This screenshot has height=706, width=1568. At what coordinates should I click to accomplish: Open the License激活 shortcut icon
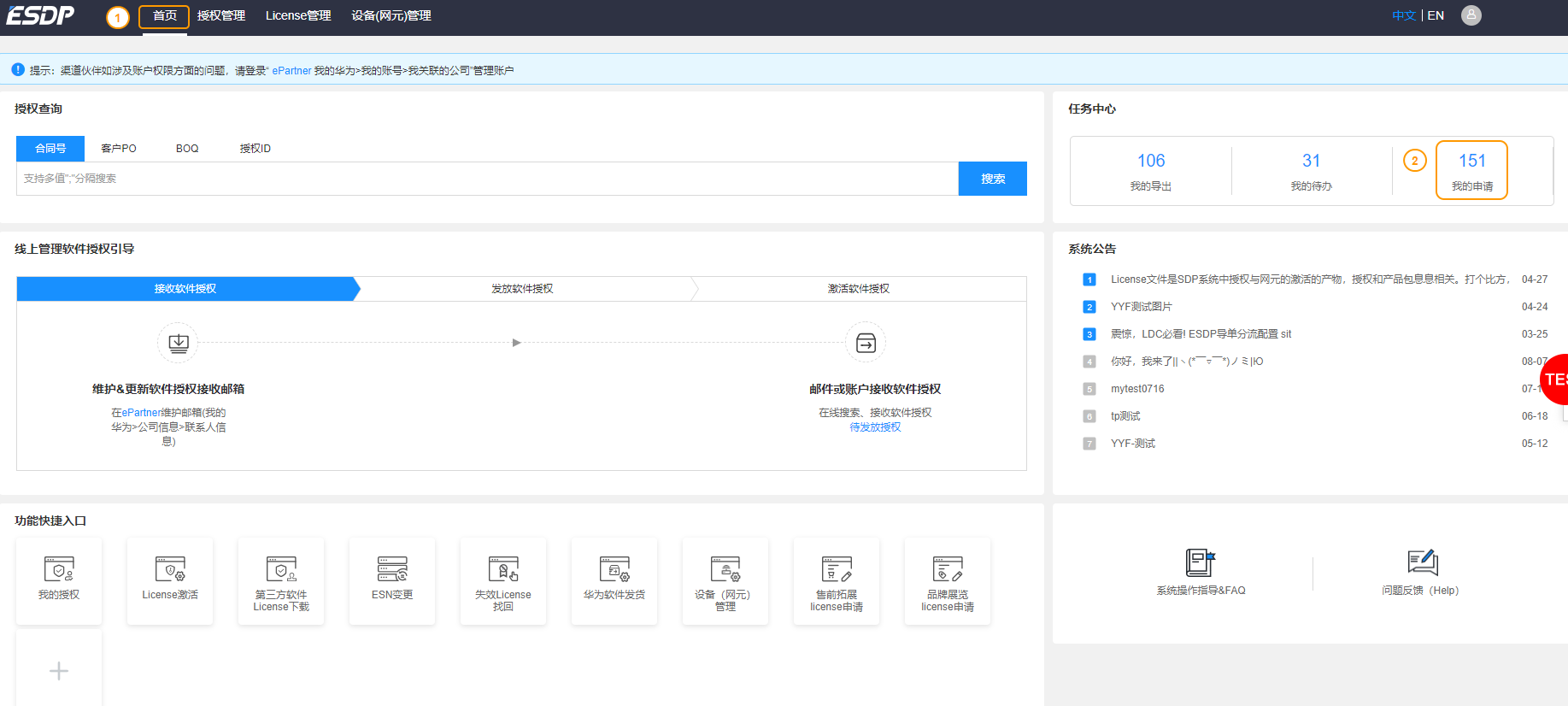coord(169,569)
